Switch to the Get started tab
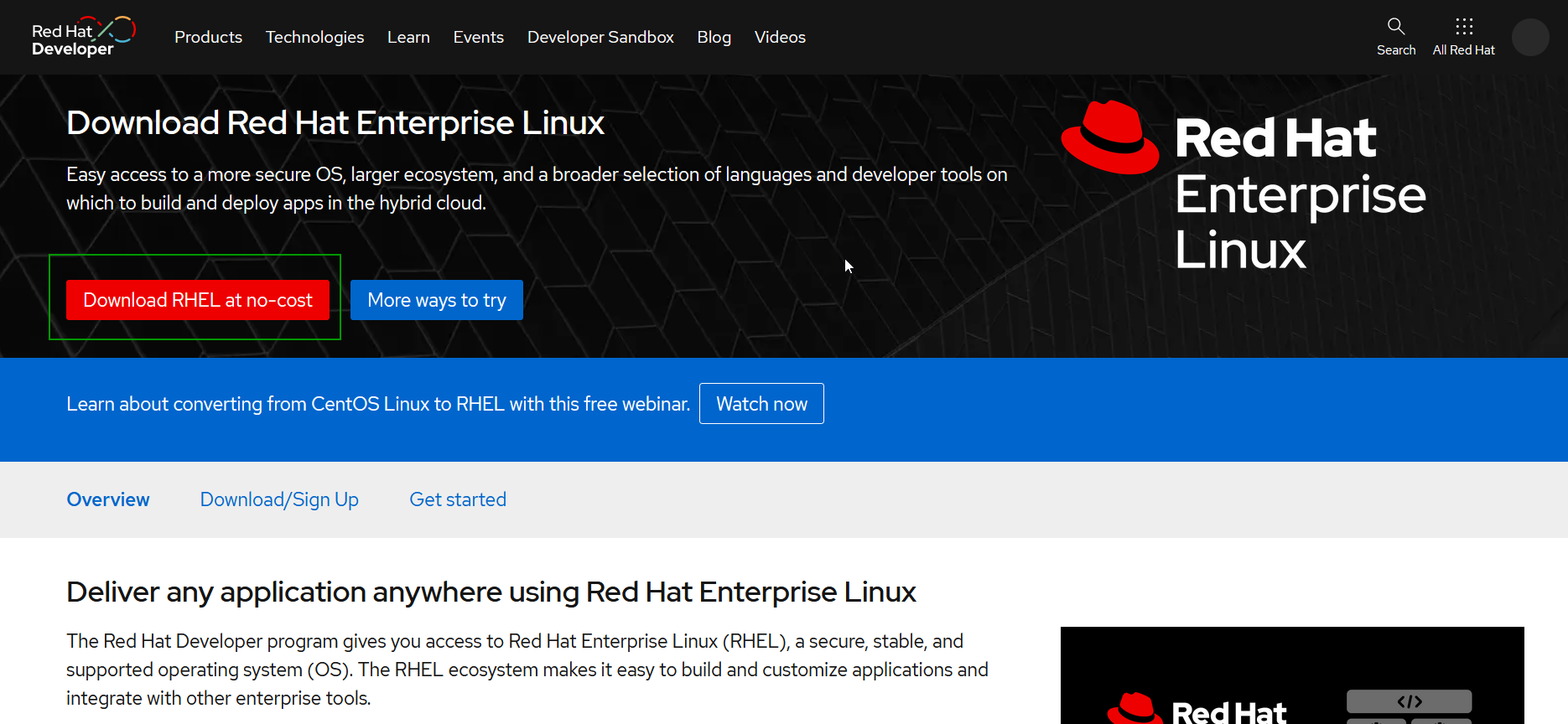The width and height of the screenshot is (1568, 724). pyautogui.click(x=458, y=499)
